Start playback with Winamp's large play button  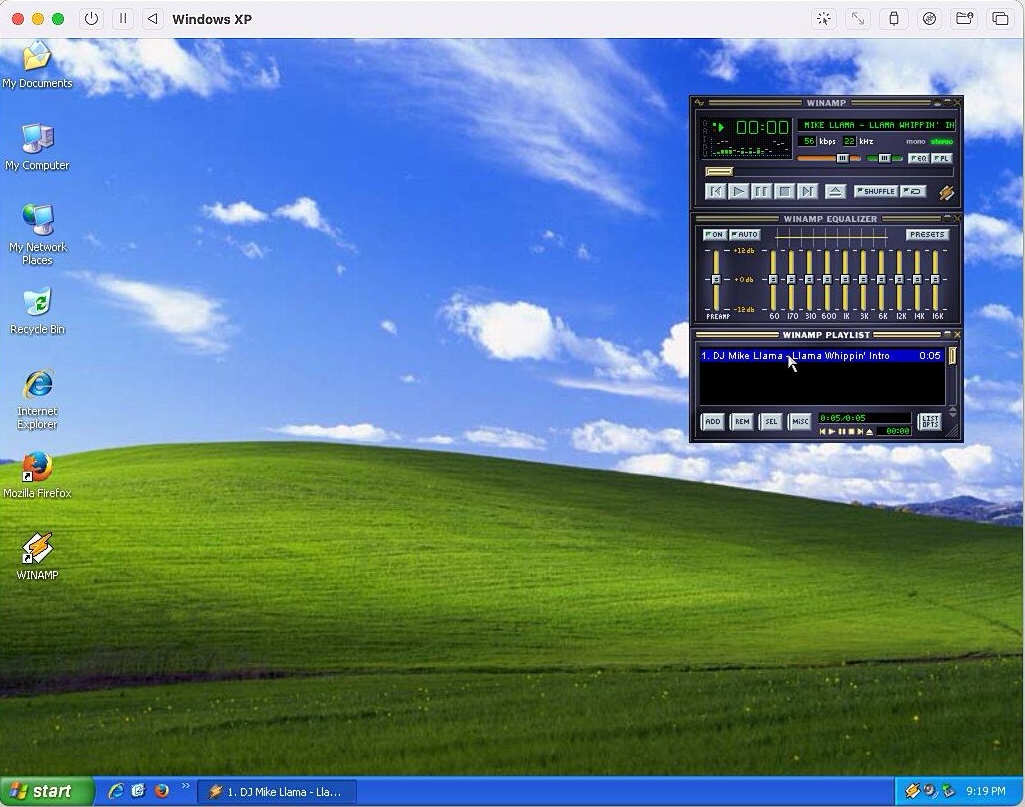[x=738, y=191]
